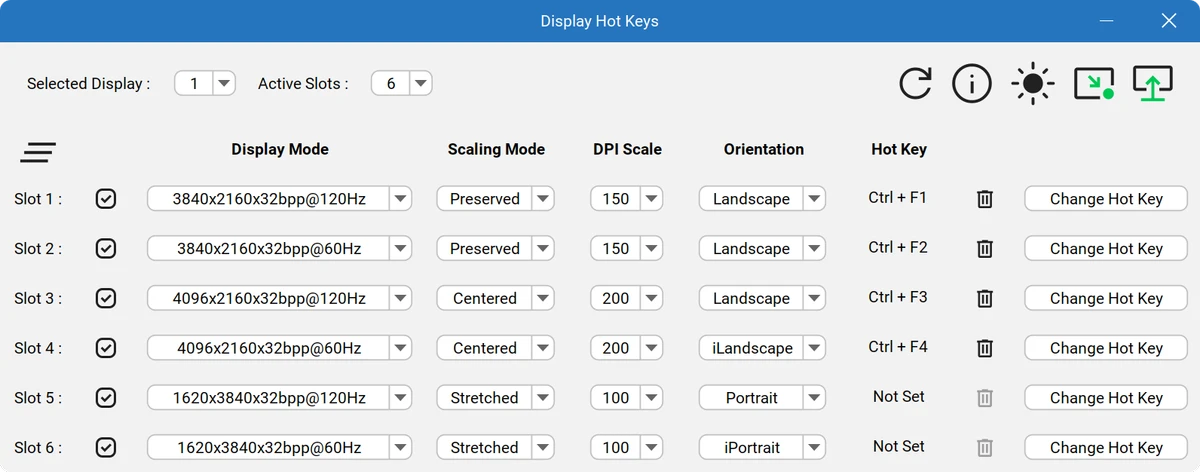Image resolution: width=1200 pixels, height=472 pixels.
Task: Delete Slot 1 hot key with trash icon
Action: pos(985,199)
